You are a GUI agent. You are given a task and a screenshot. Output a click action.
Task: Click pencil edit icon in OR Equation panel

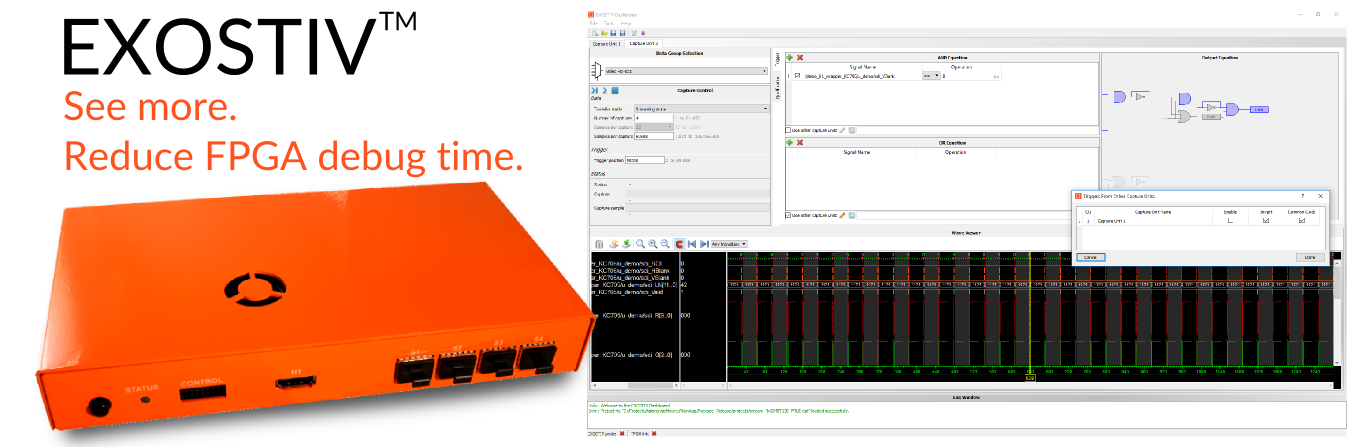coord(842,215)
